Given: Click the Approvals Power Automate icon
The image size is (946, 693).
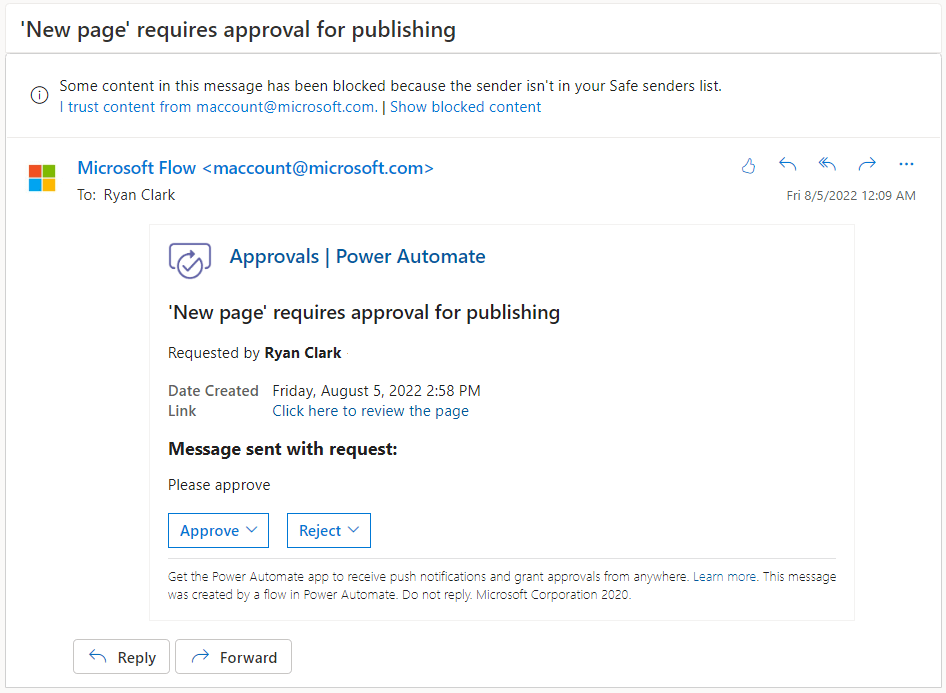Looking at the screenshot, I should tap(189, 260).
